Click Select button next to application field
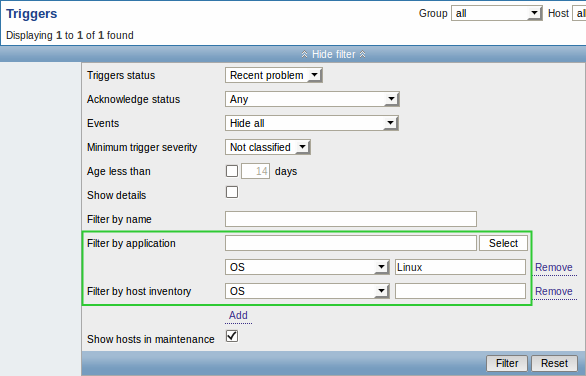The height and width of the screenshot is (376, 586). coord(503,243)
